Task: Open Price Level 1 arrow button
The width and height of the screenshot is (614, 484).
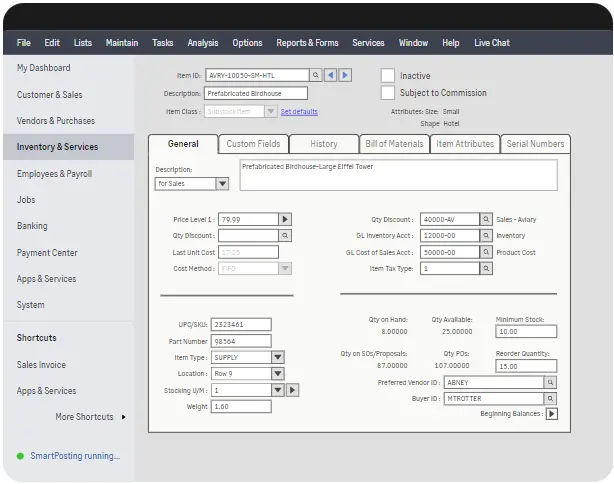Action: 285,219
